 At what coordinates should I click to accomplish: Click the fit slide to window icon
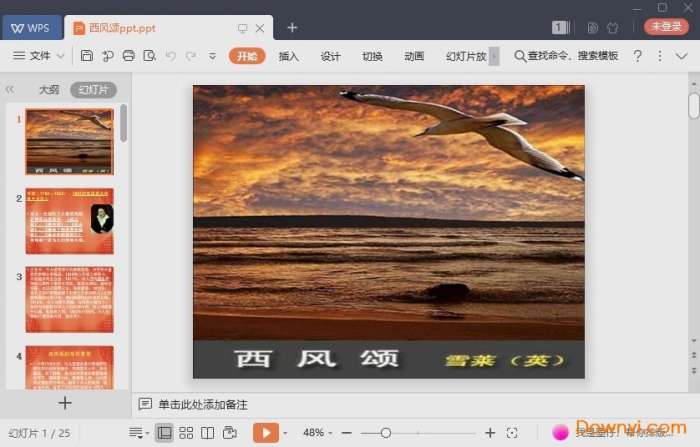tap(512, 433)
